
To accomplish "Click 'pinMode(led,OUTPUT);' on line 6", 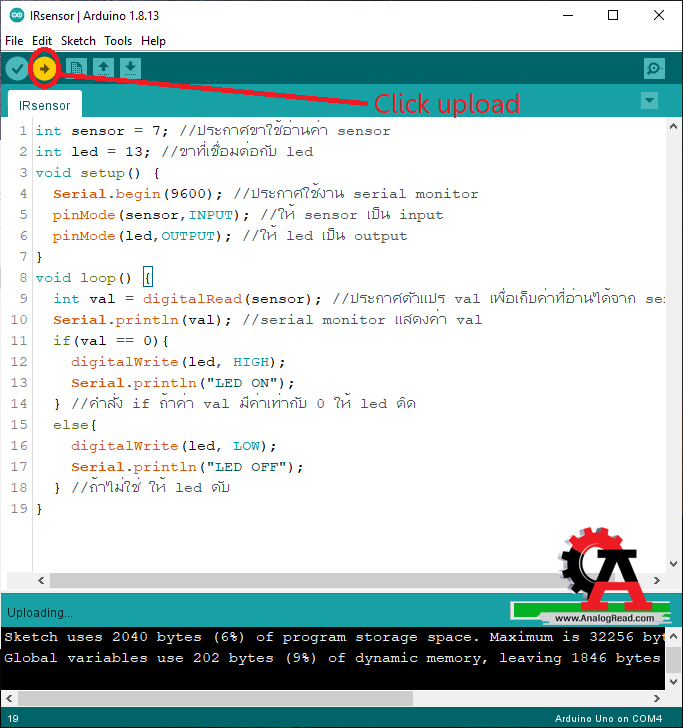I will (142, 236).
